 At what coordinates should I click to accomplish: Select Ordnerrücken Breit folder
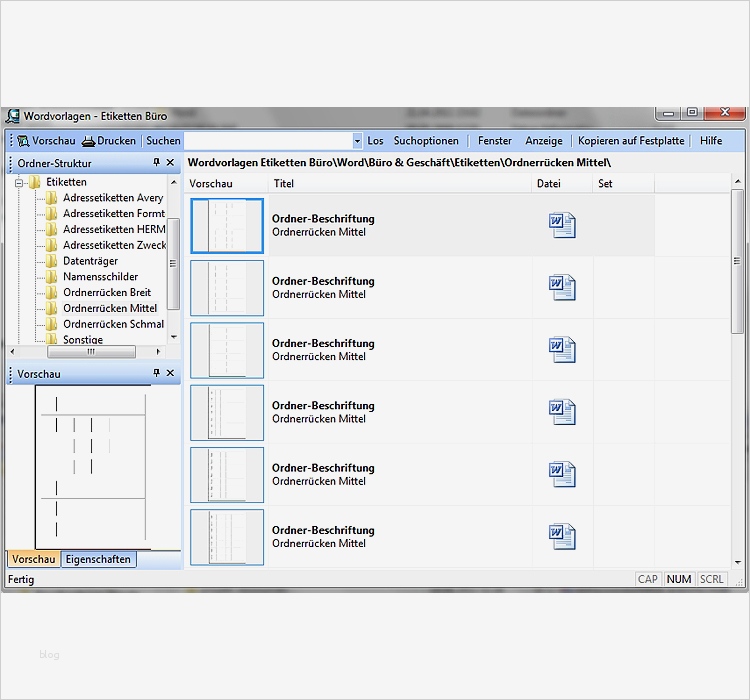pyautogui.click(x=107, y=292)
